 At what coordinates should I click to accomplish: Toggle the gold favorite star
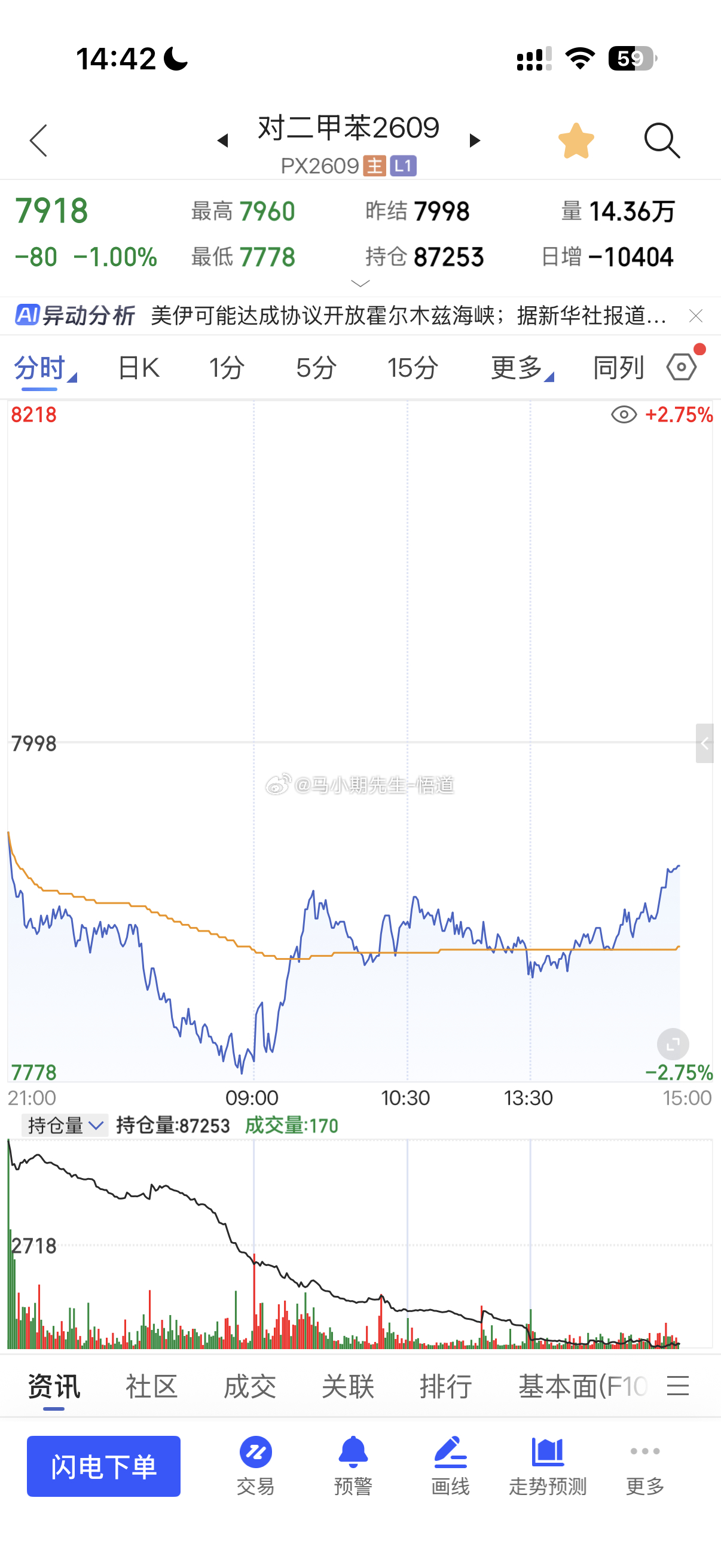pos(576,141)
